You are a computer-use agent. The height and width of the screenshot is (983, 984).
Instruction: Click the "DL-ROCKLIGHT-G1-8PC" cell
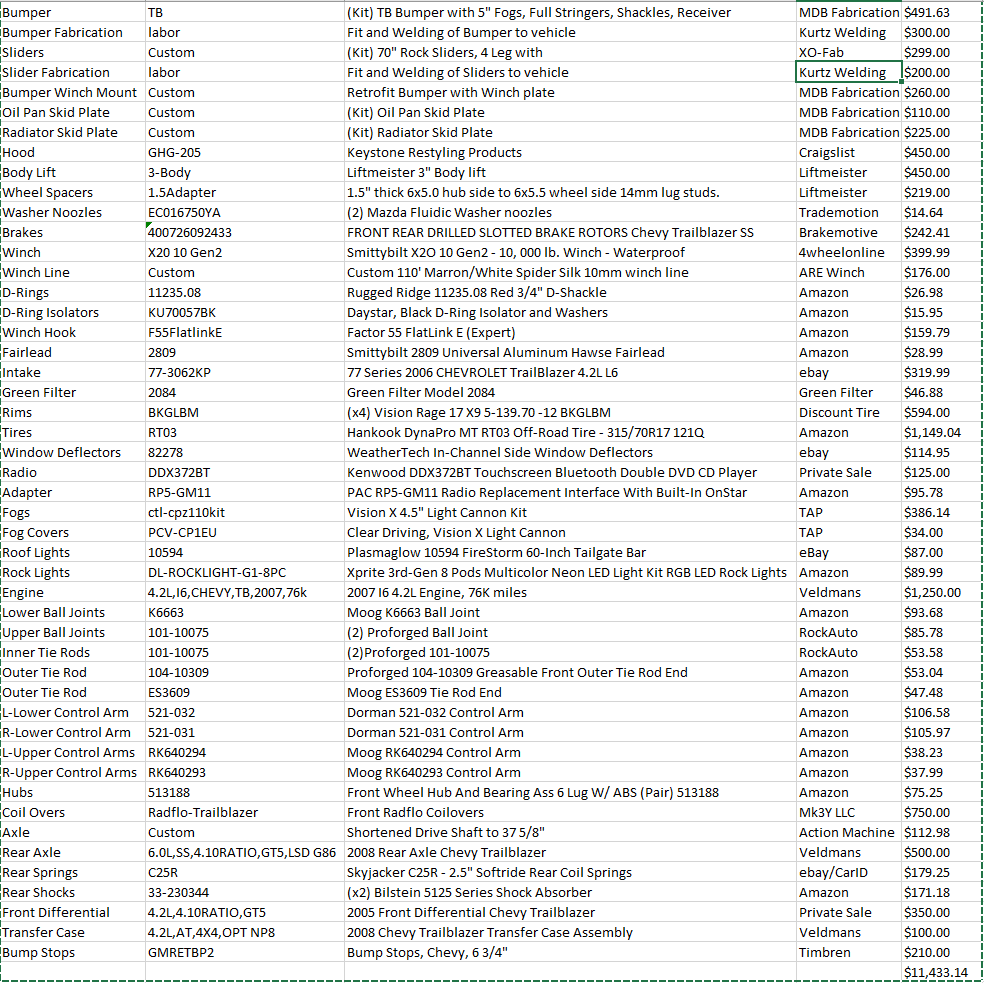(x=245, y=572)
